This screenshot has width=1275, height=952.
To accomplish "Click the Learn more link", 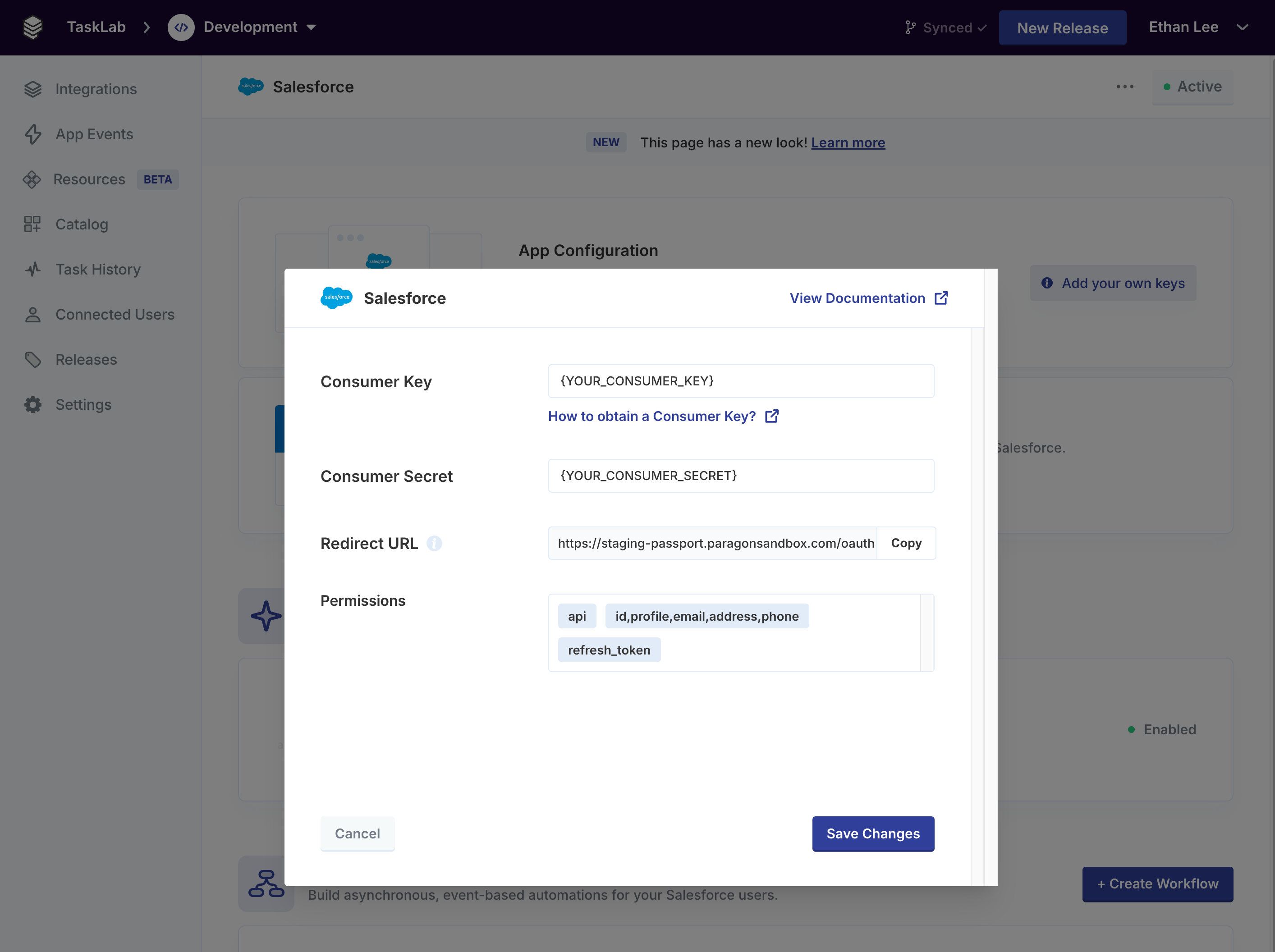I will pyautogui.click(x=848, y=142).
